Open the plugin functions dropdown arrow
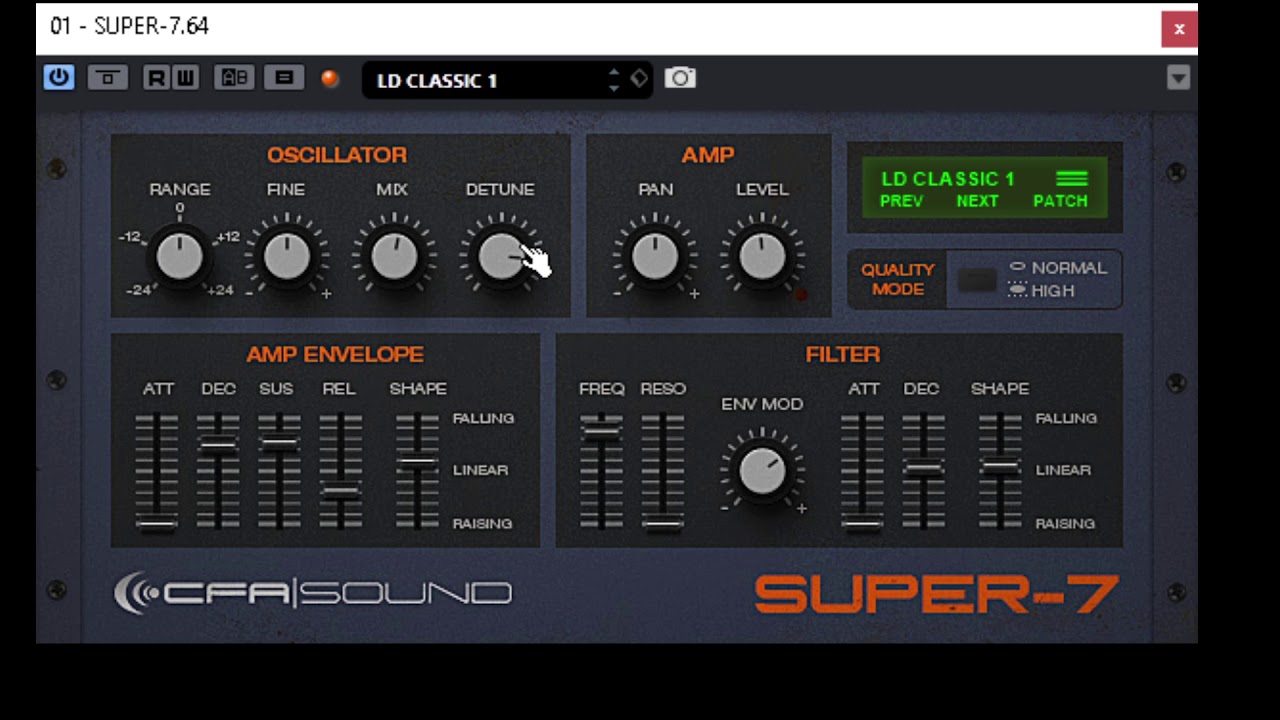 tap(1178, 78)
